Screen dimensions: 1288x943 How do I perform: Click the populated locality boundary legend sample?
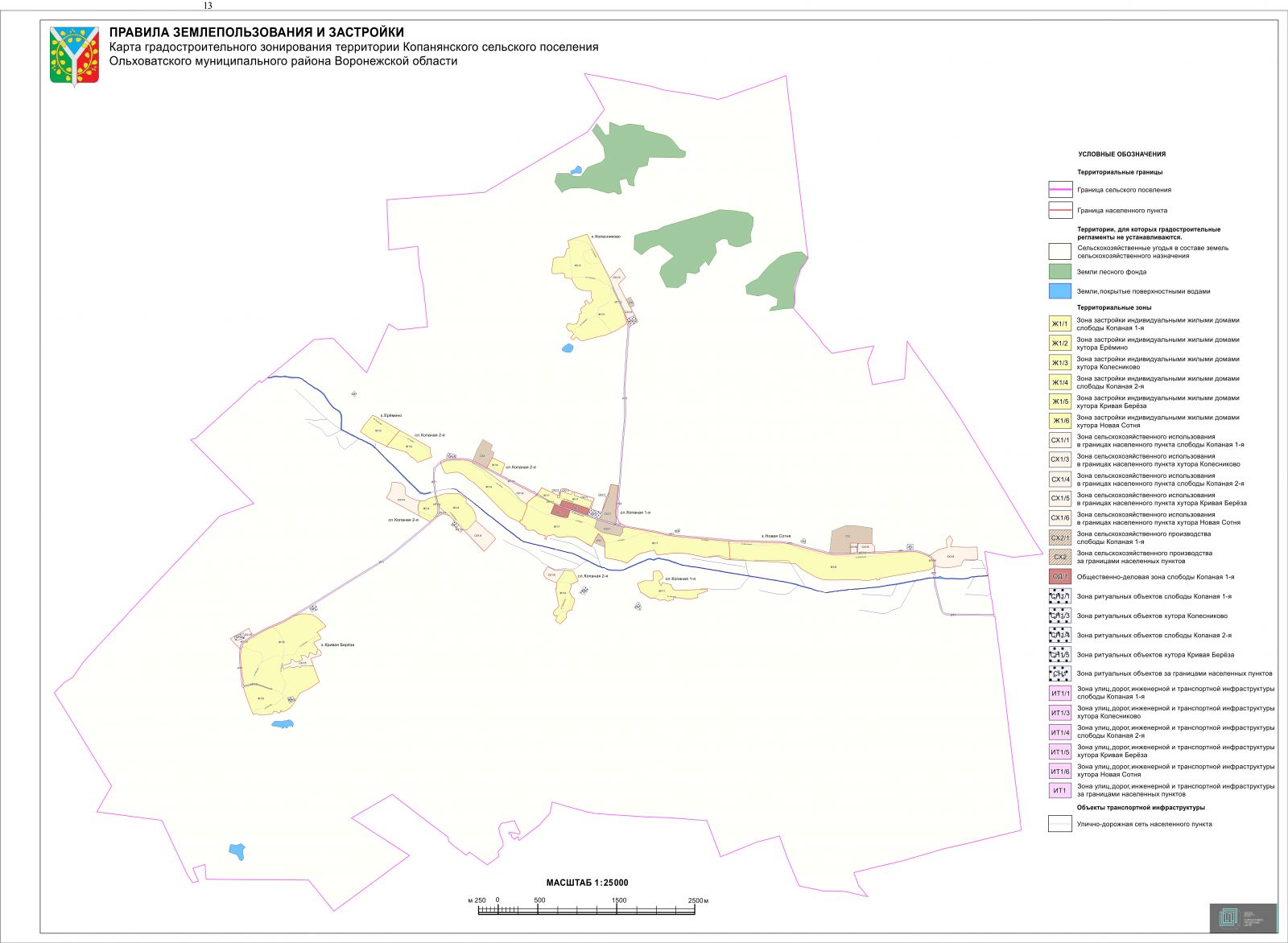click(x=1060, y=211)
